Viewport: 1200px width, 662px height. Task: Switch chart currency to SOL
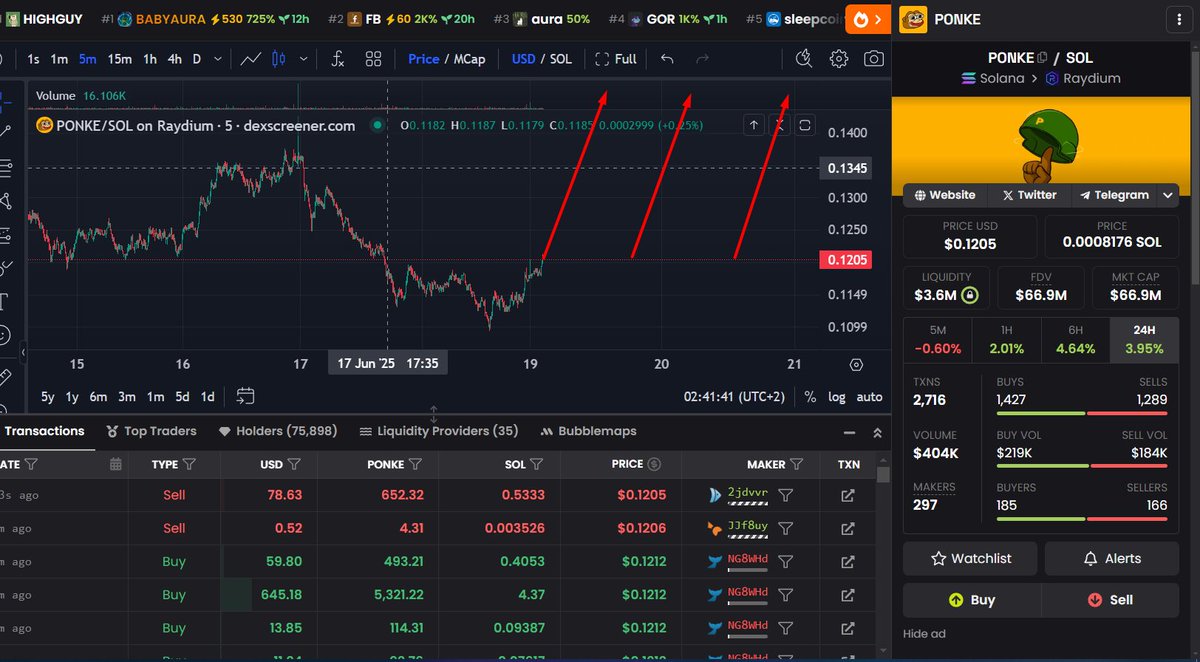click(x=561, y=59)
